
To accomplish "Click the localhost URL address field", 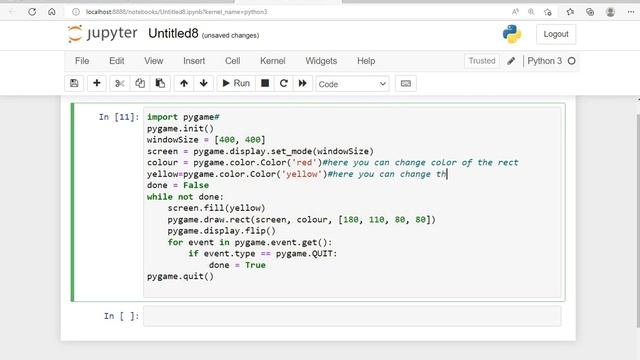I will [x=176, y=12].
